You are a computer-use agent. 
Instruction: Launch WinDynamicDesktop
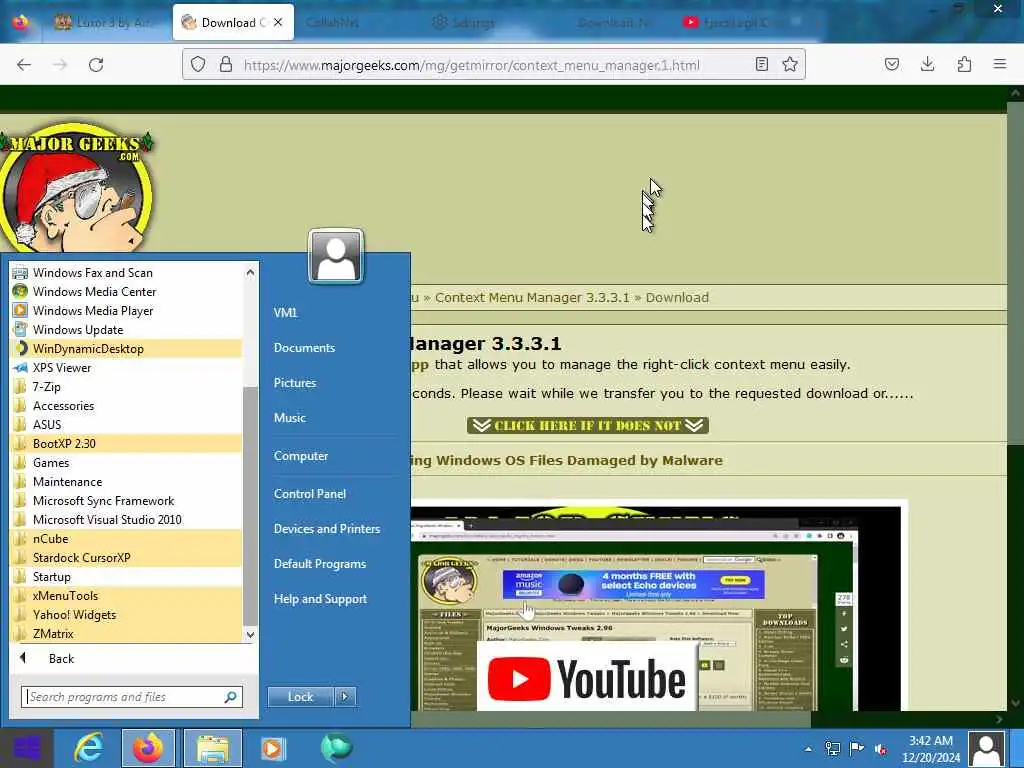point(125,348)
